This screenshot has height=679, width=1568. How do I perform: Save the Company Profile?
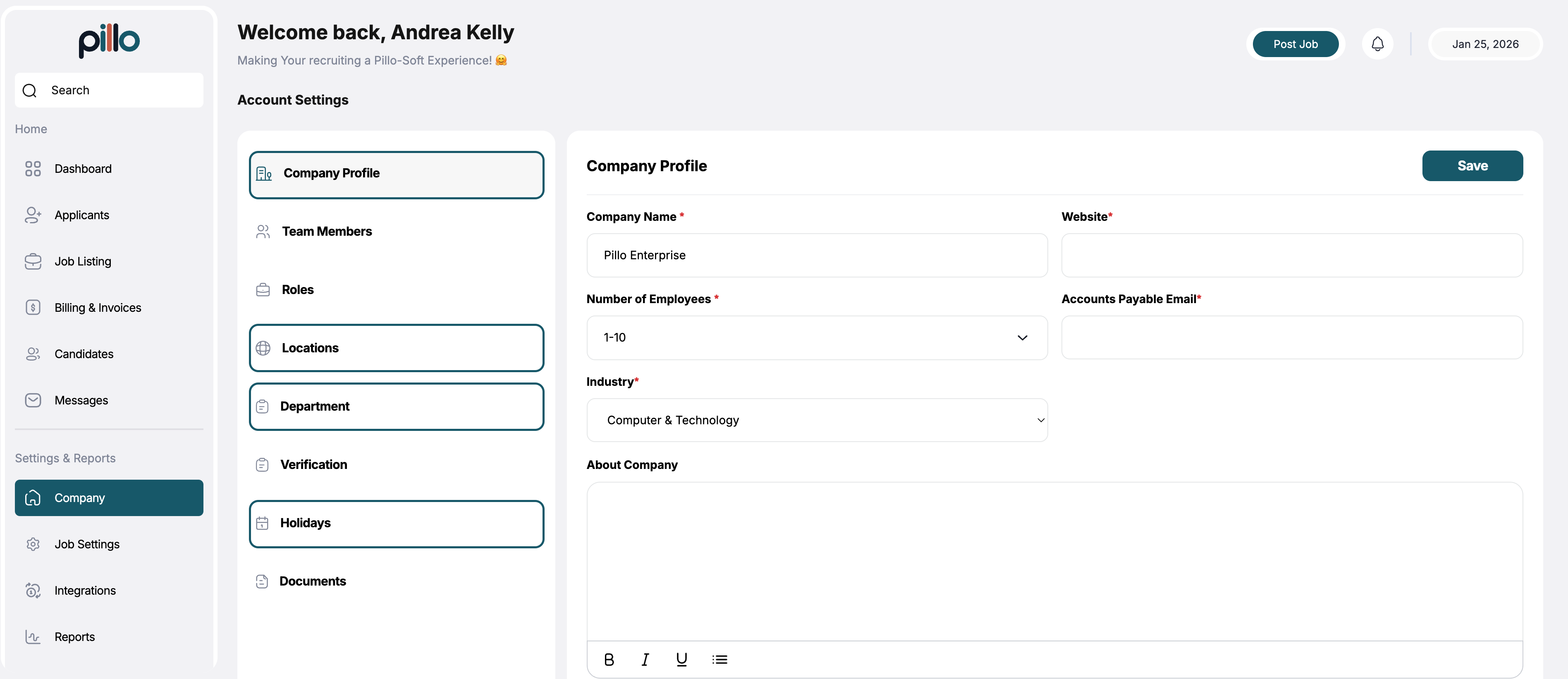tap(1472, 166)
